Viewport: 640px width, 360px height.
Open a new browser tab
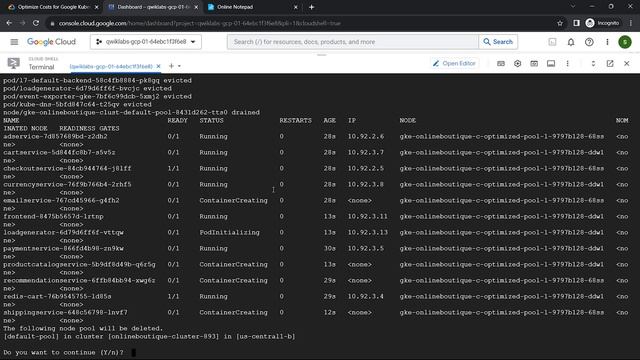(x=311, y=7)
